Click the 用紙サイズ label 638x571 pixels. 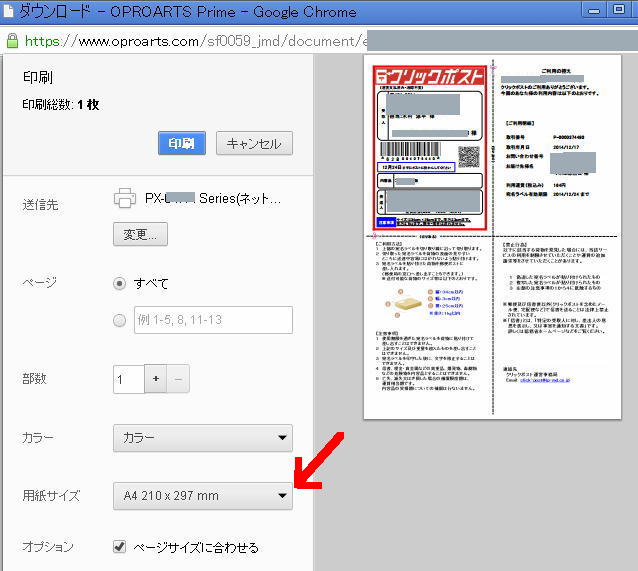click(51, 496)
